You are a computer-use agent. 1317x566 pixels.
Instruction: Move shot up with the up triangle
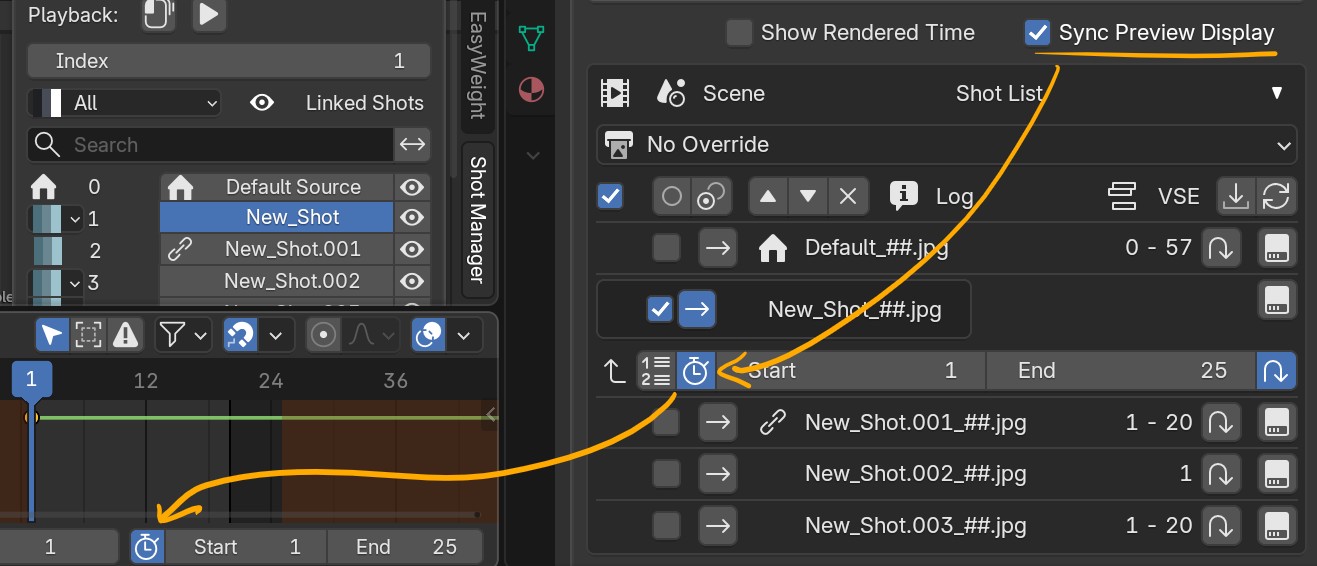(767, 196)
